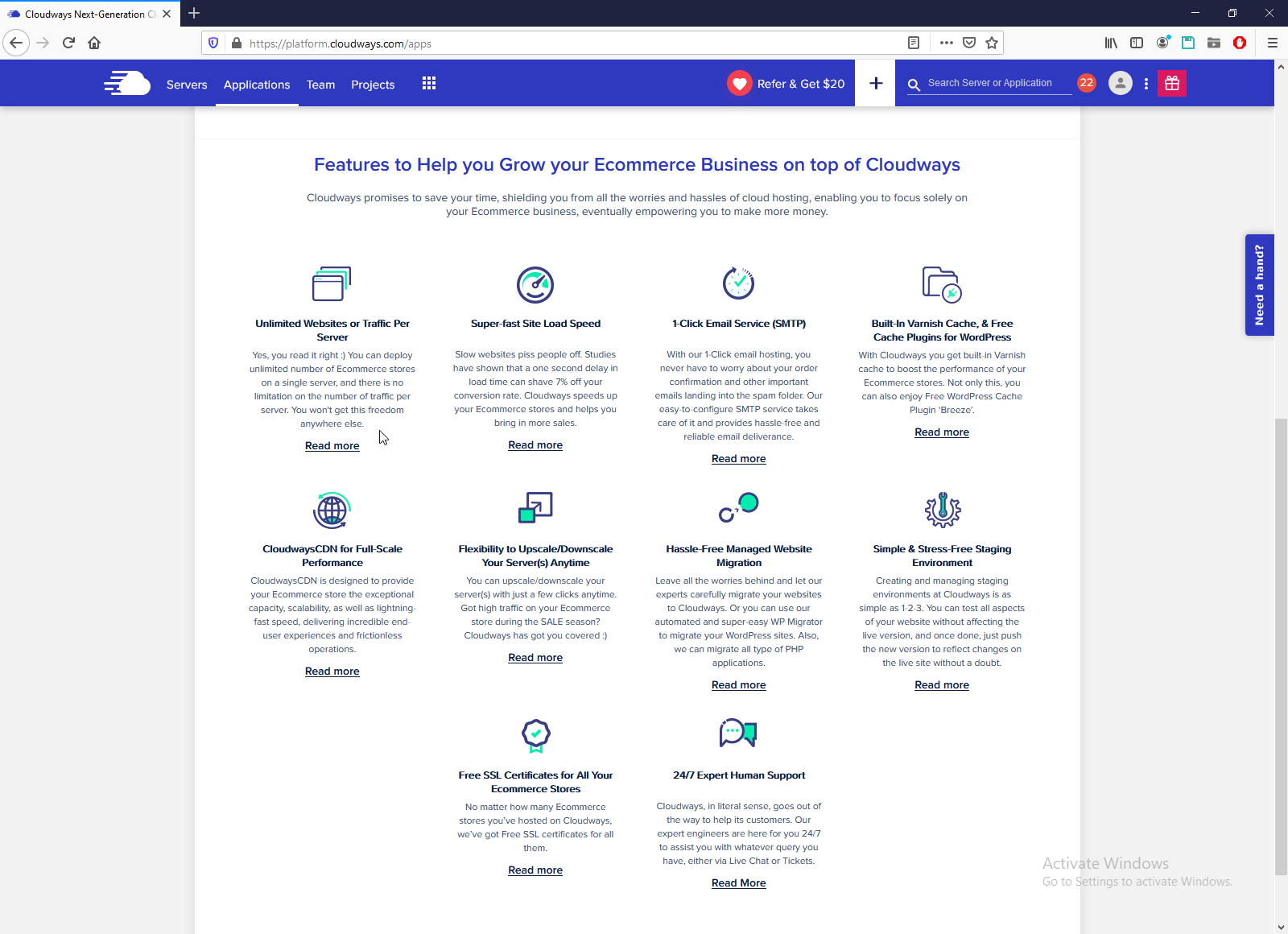Open the three-dot more options menu

1146,84
